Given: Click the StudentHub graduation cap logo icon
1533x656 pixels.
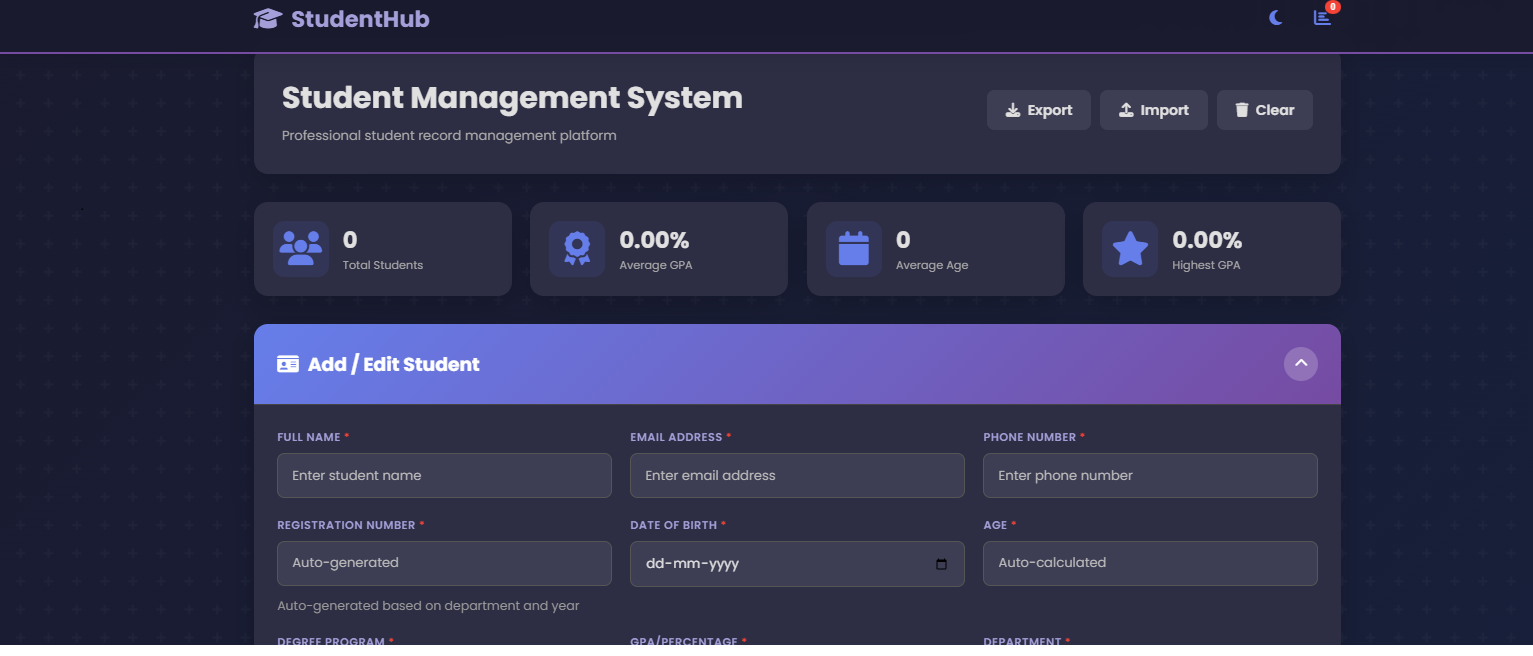Looking at the screenshot, I should pyautogui.click(x=268, y=19).
